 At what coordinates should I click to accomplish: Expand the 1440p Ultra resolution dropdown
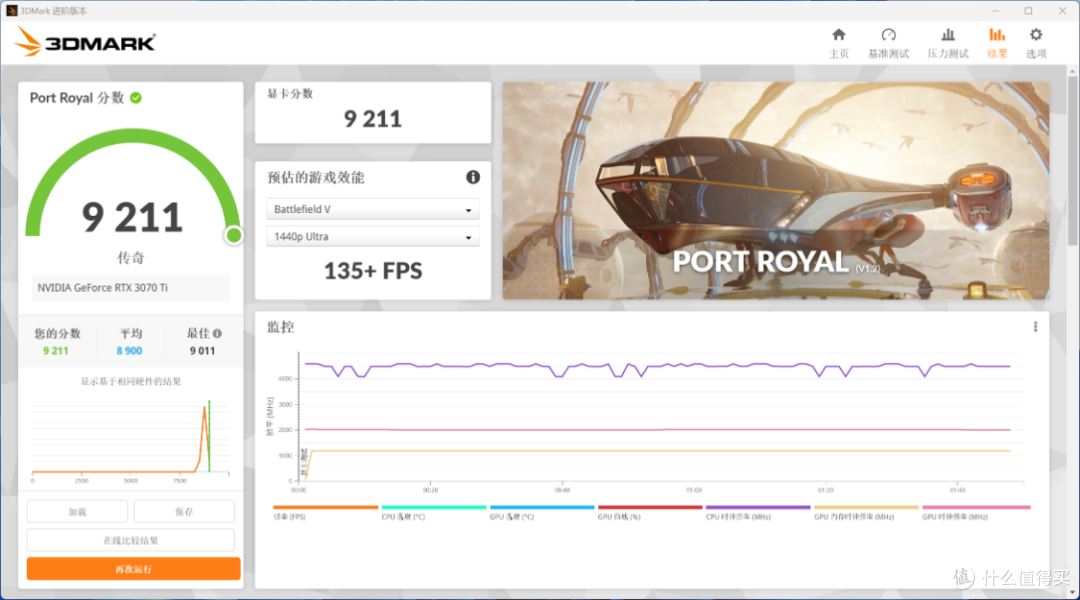coord(373,237)
